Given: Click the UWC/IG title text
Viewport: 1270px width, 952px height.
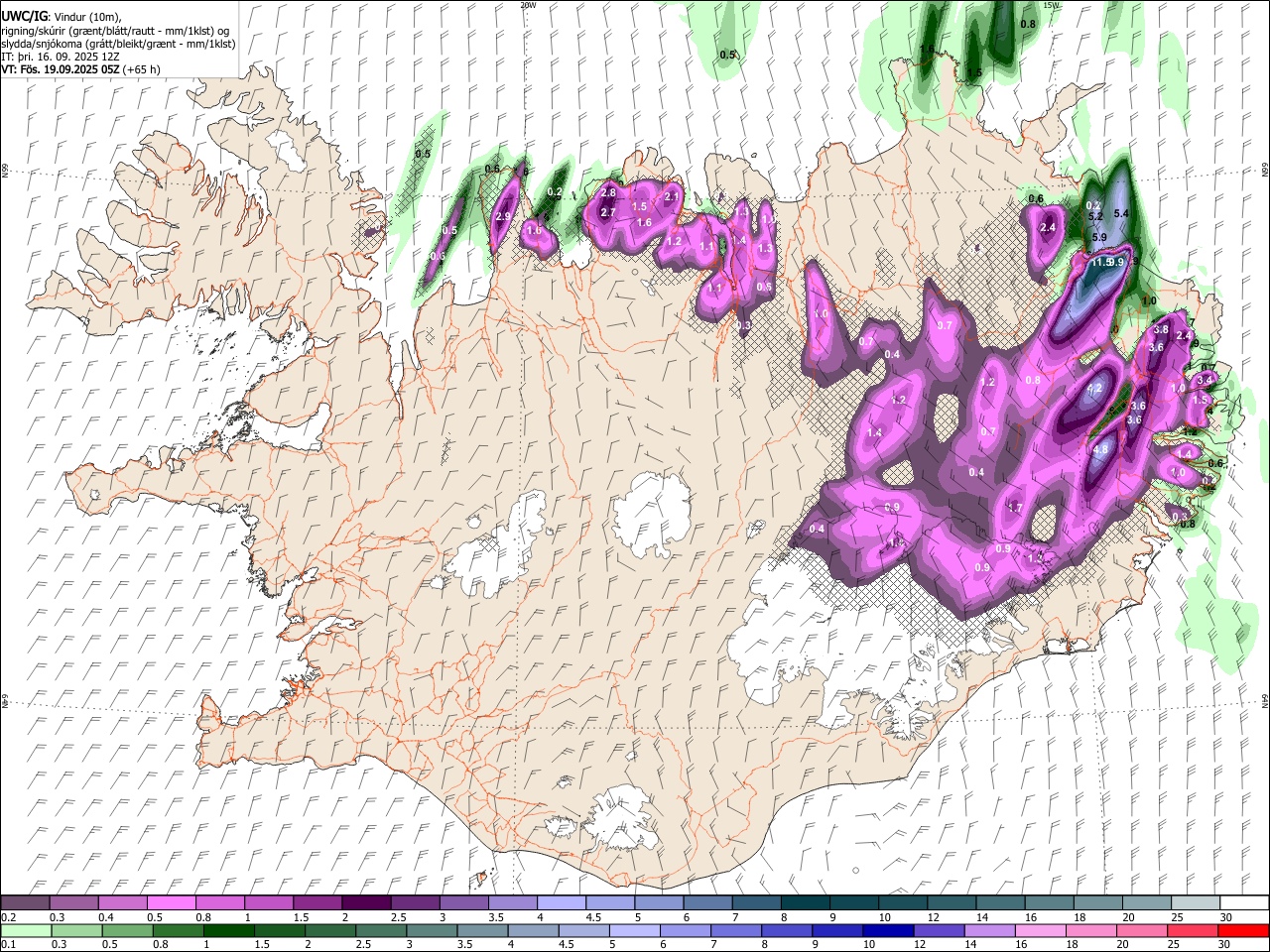Looking at the screenshot, I should [x=23, y=17].
